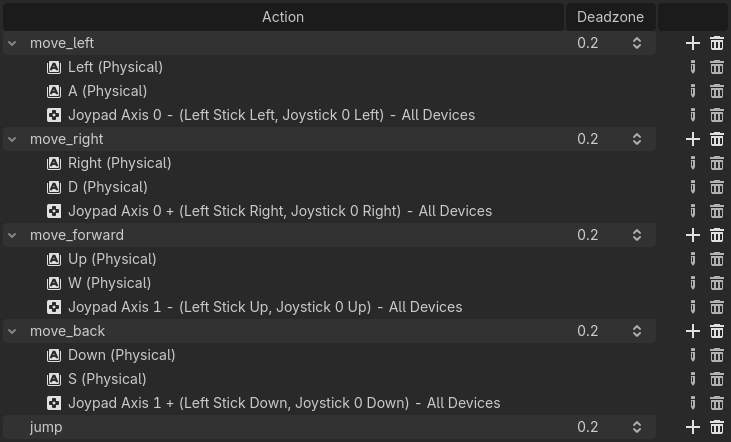Add an event to move_left action
The width and height of the screenshot is (731, 442).
693,43
